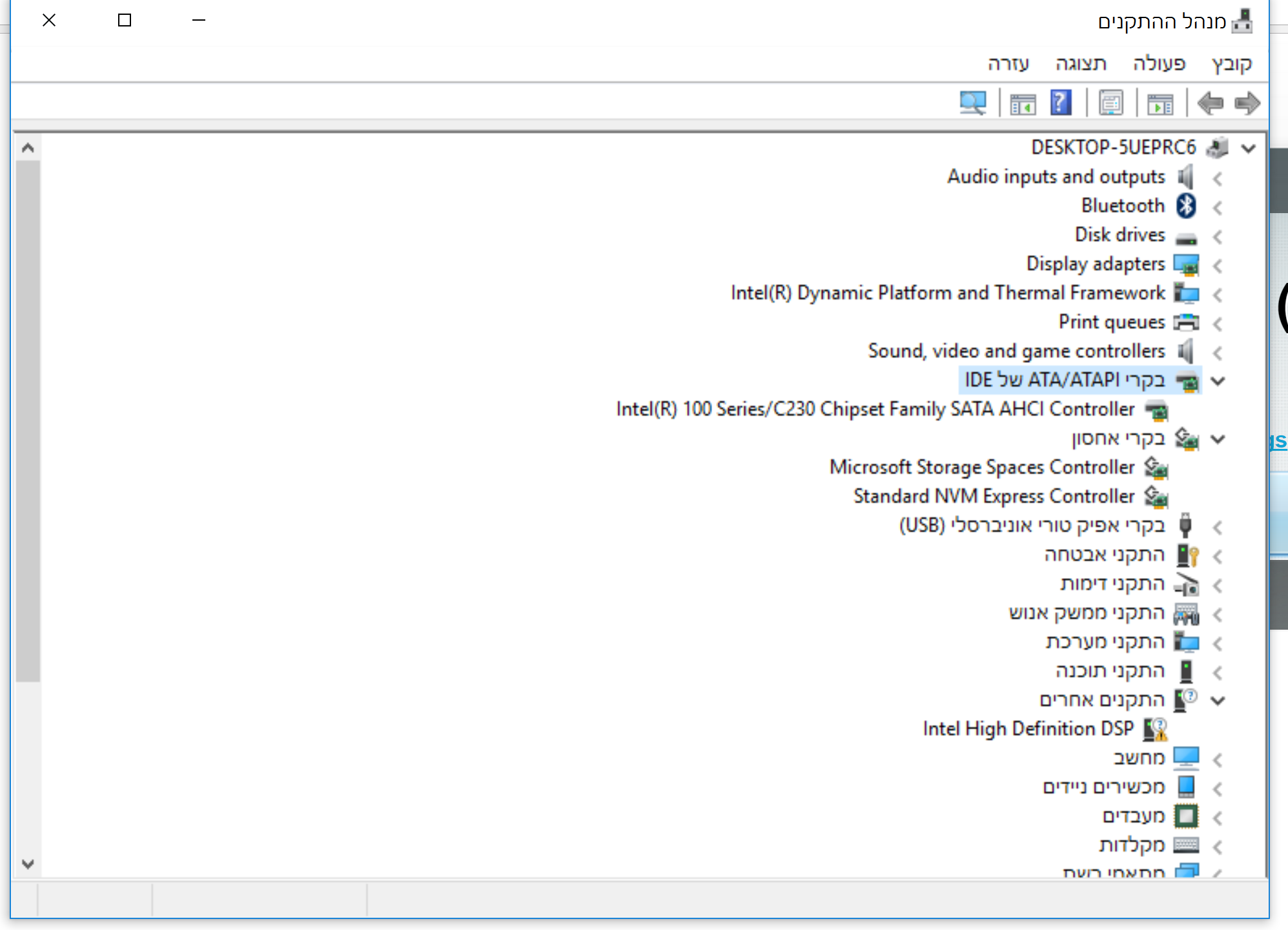Click the Print queues printer icon
The width and height of the screenshot is (1288, 930).
pyautogui.click(x=1186, y=322)
